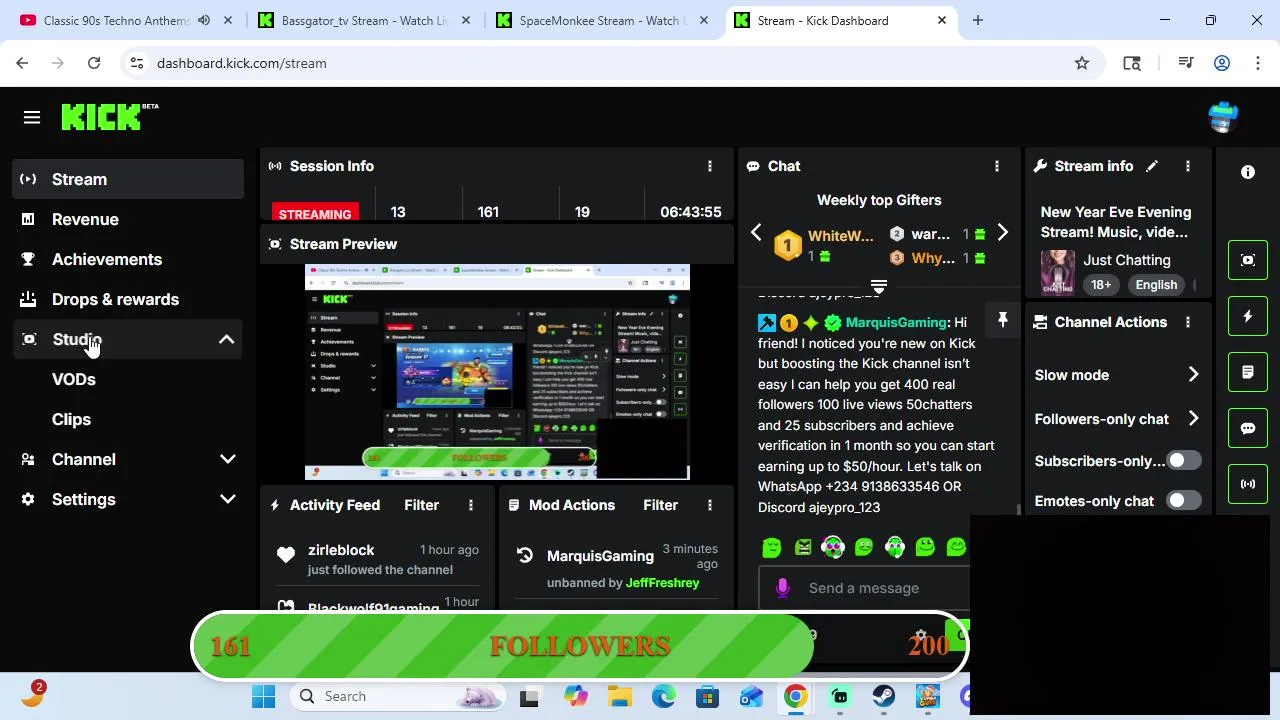Open Activity Feed Filter

[421, 505]
